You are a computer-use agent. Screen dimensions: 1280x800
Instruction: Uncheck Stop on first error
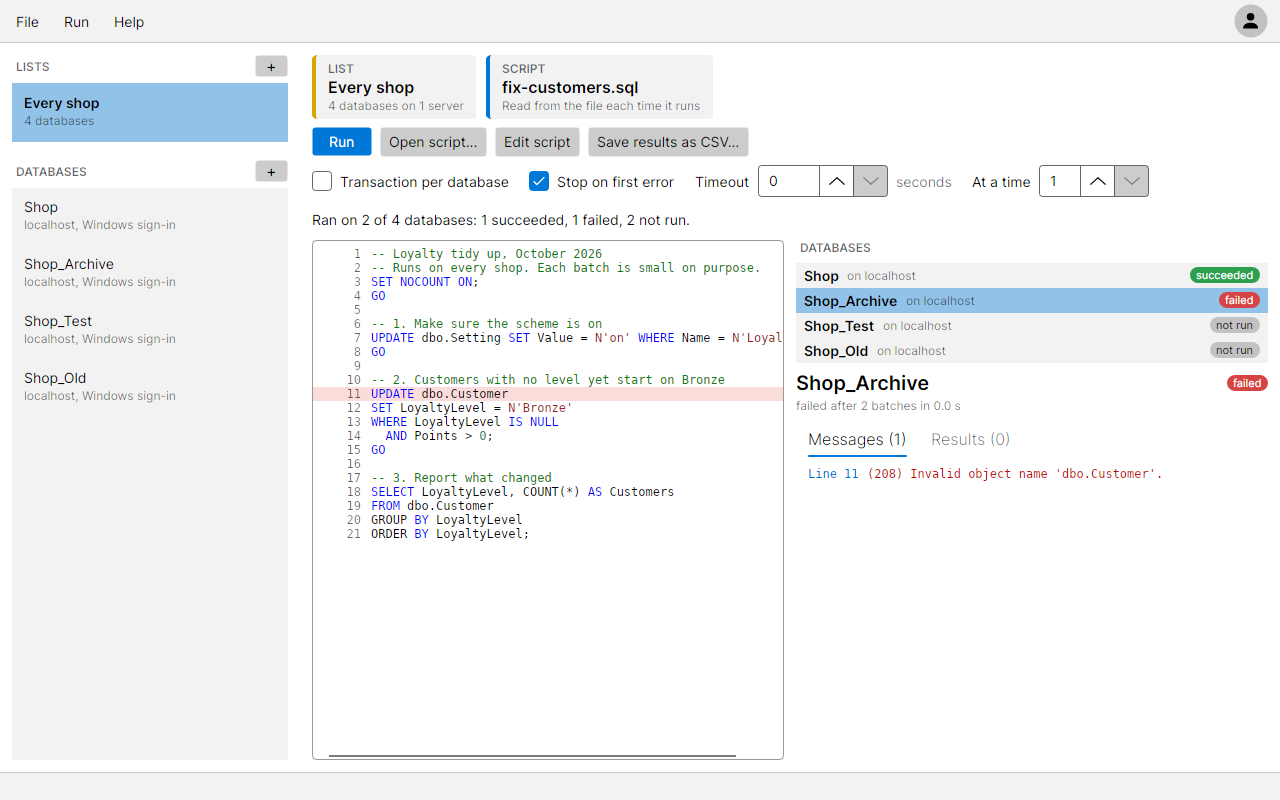(539, 181)
